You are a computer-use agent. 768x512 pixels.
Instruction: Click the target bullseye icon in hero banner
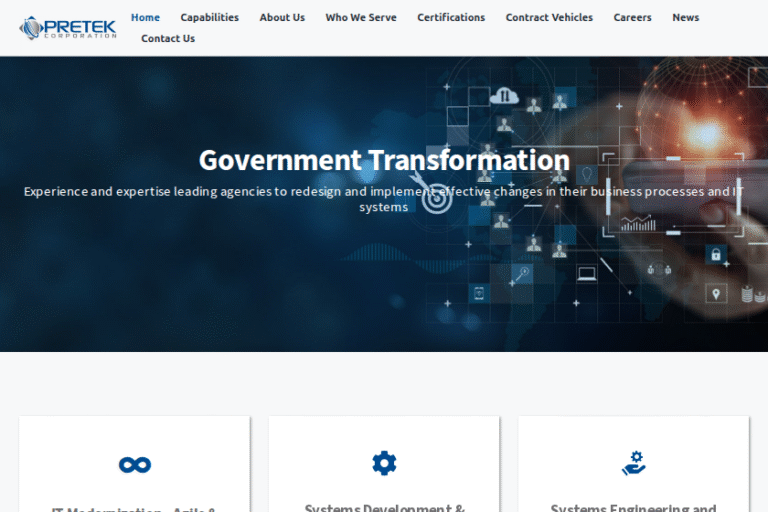(437, 198)
